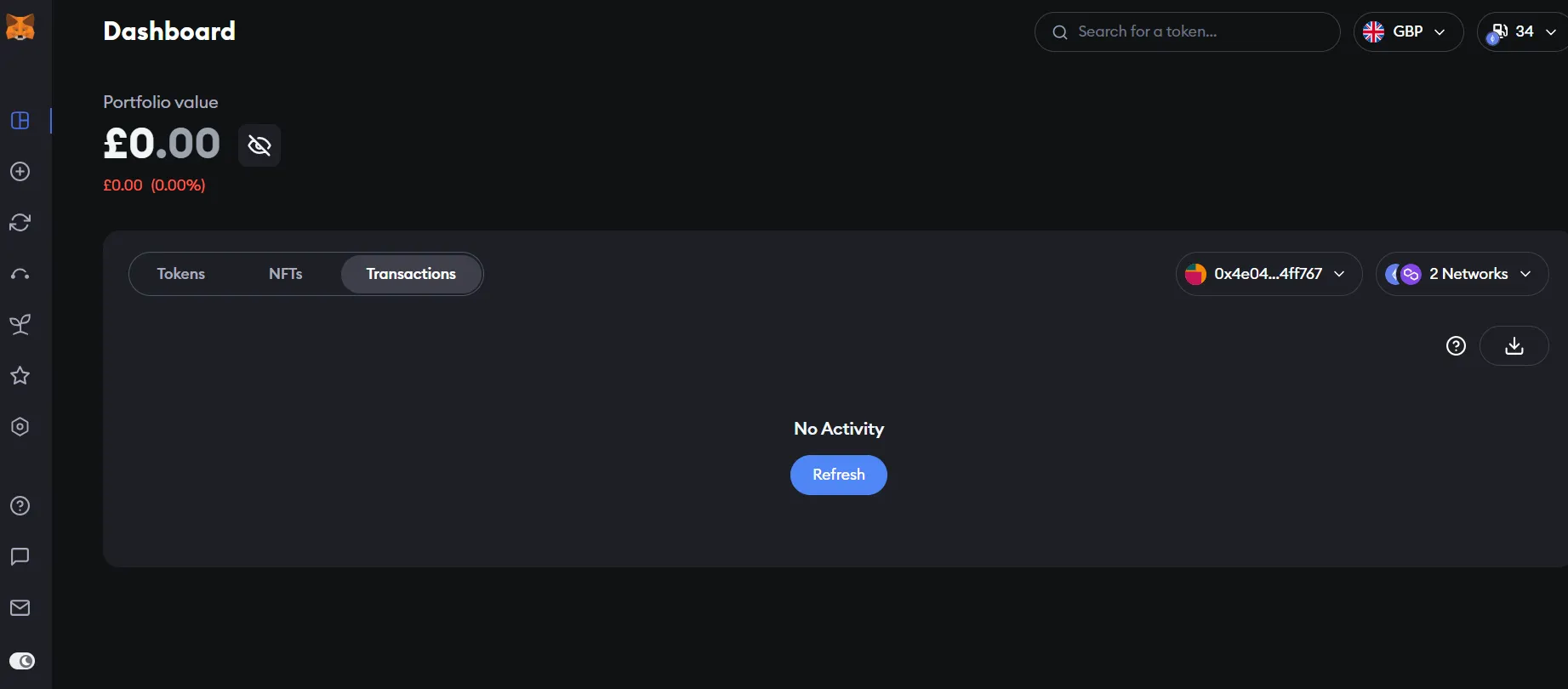The height and width of the screenshot is (689, 1568).
Task: Switch to the Tokens tab
Action: click(x=181, y=274)
